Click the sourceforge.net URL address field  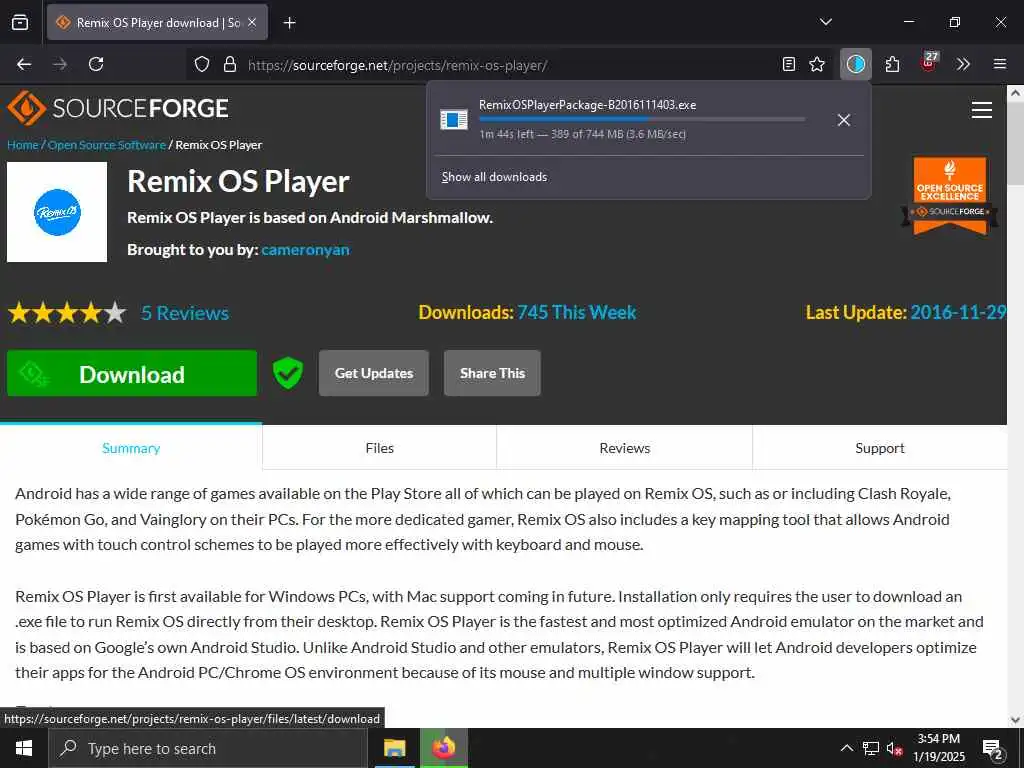[x=509, y=65]
